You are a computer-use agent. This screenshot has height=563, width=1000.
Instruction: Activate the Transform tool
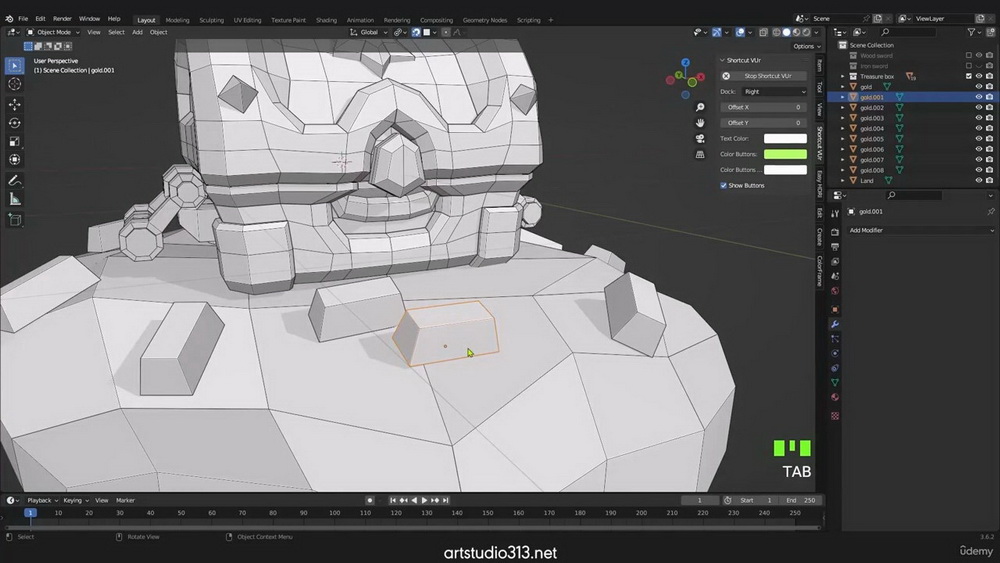point(15,159)
